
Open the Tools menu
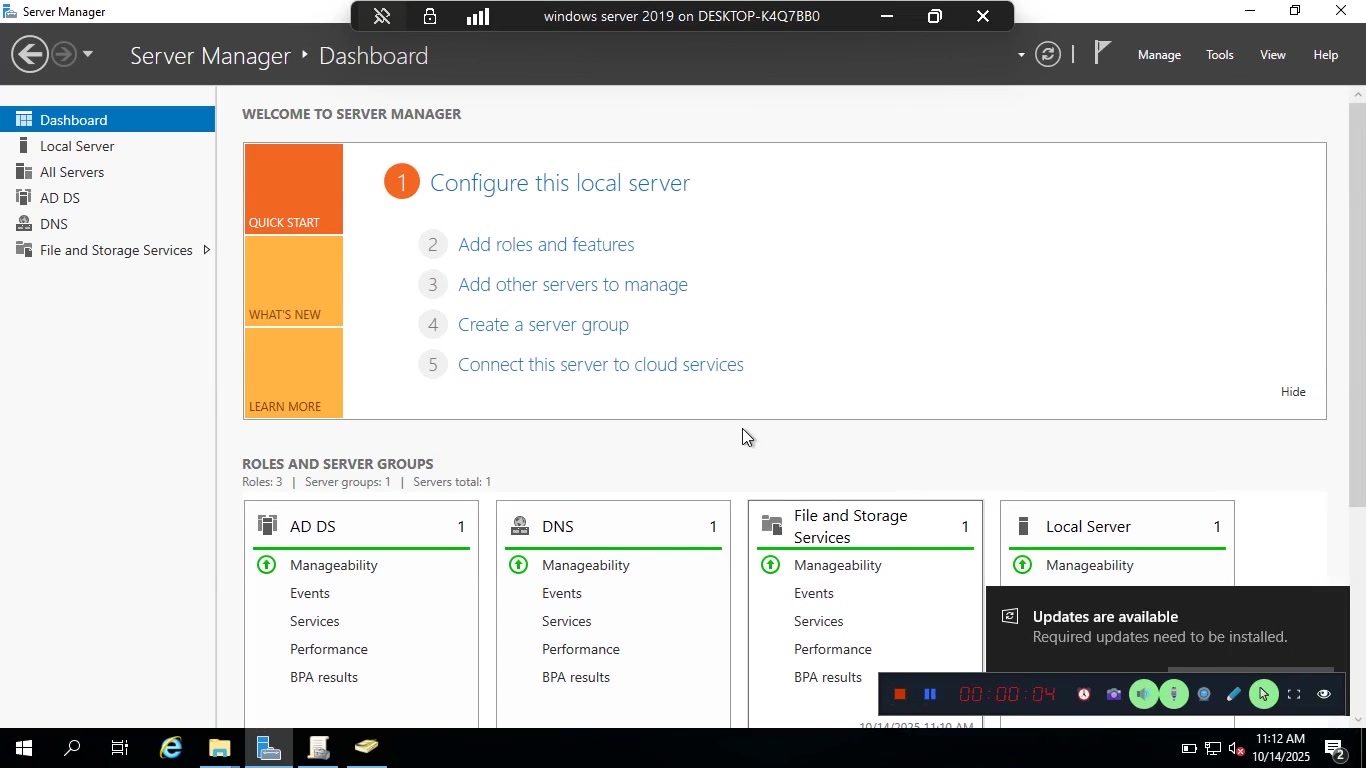click(x=1219, y=55)
